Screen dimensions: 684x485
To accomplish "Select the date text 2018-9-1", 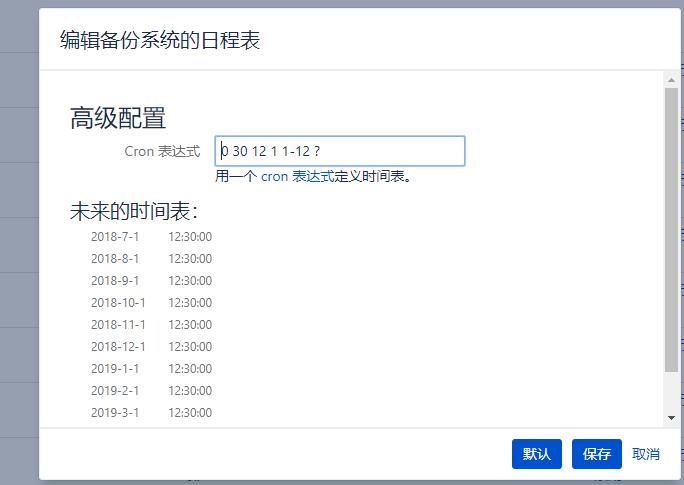I will [115, 280].
